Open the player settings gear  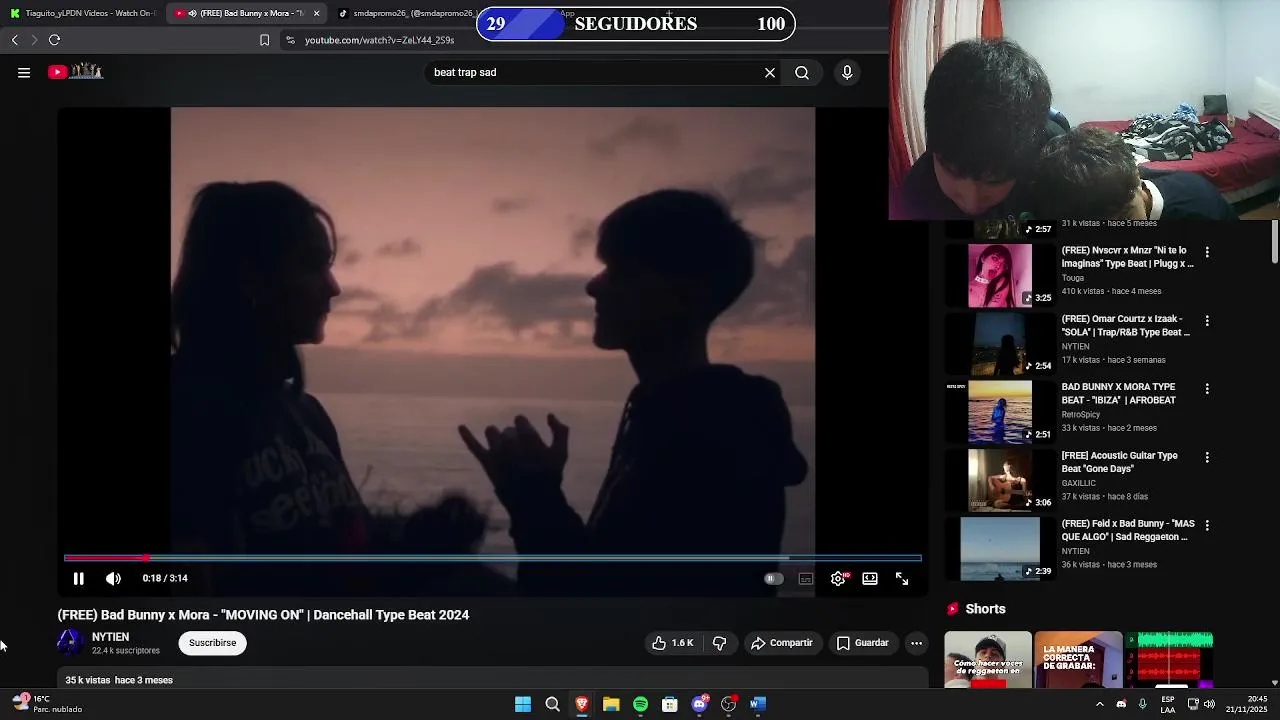click(x=838, y=578)
